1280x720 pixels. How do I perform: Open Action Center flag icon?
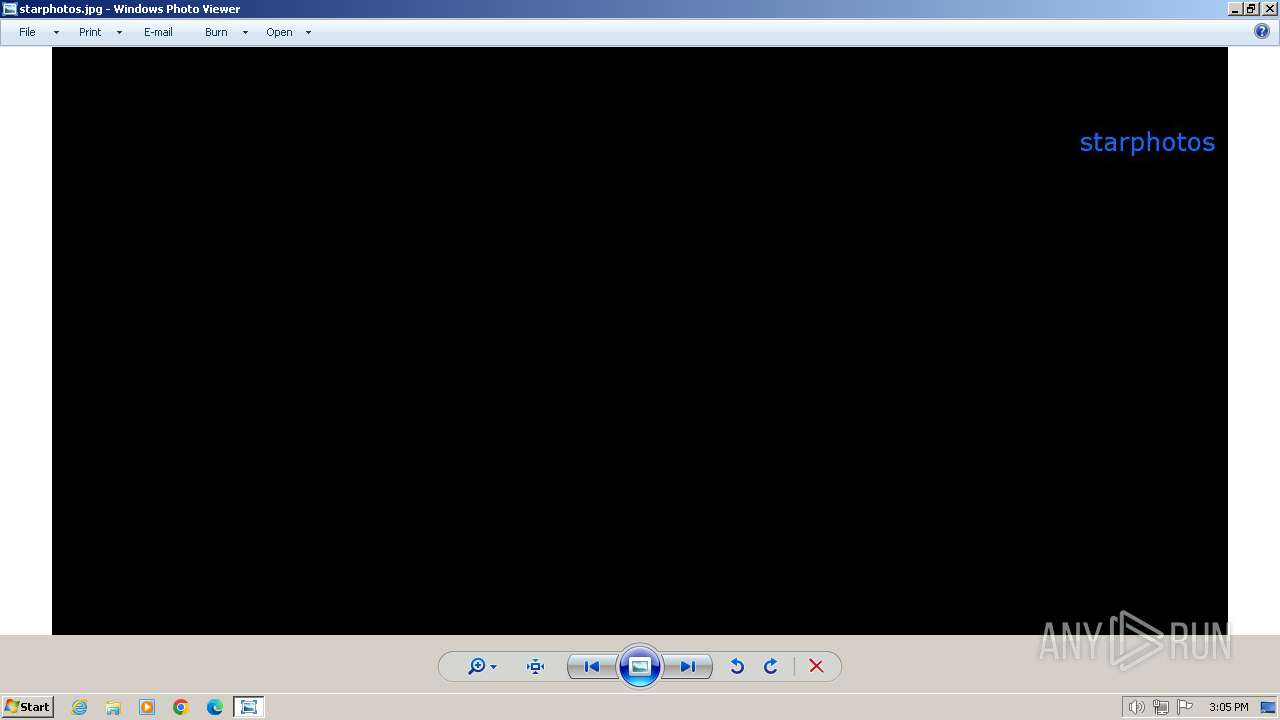pyautogui.click(x=1185, y=707)
